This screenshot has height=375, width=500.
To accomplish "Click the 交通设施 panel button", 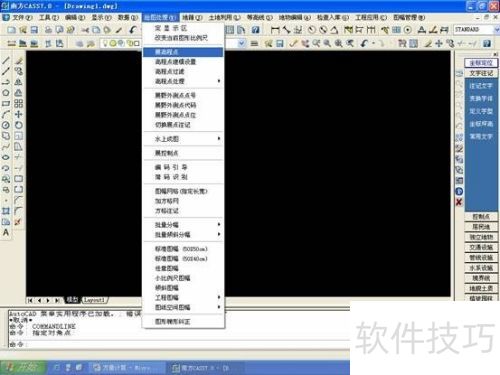I will [481, 247].
